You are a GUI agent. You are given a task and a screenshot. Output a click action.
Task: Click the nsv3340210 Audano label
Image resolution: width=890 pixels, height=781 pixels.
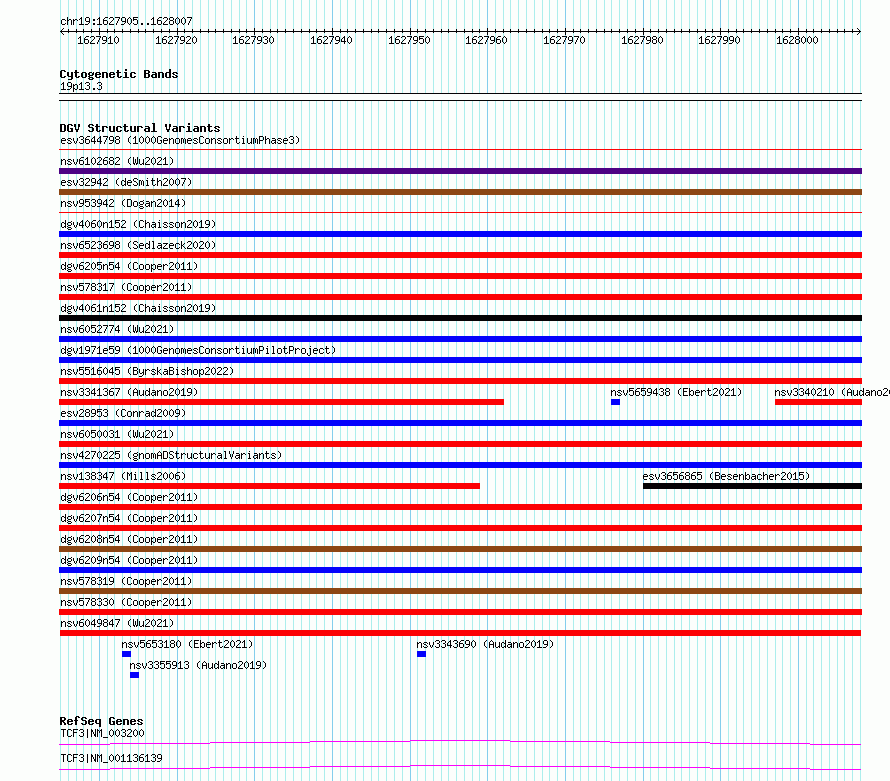pos(832,392)
